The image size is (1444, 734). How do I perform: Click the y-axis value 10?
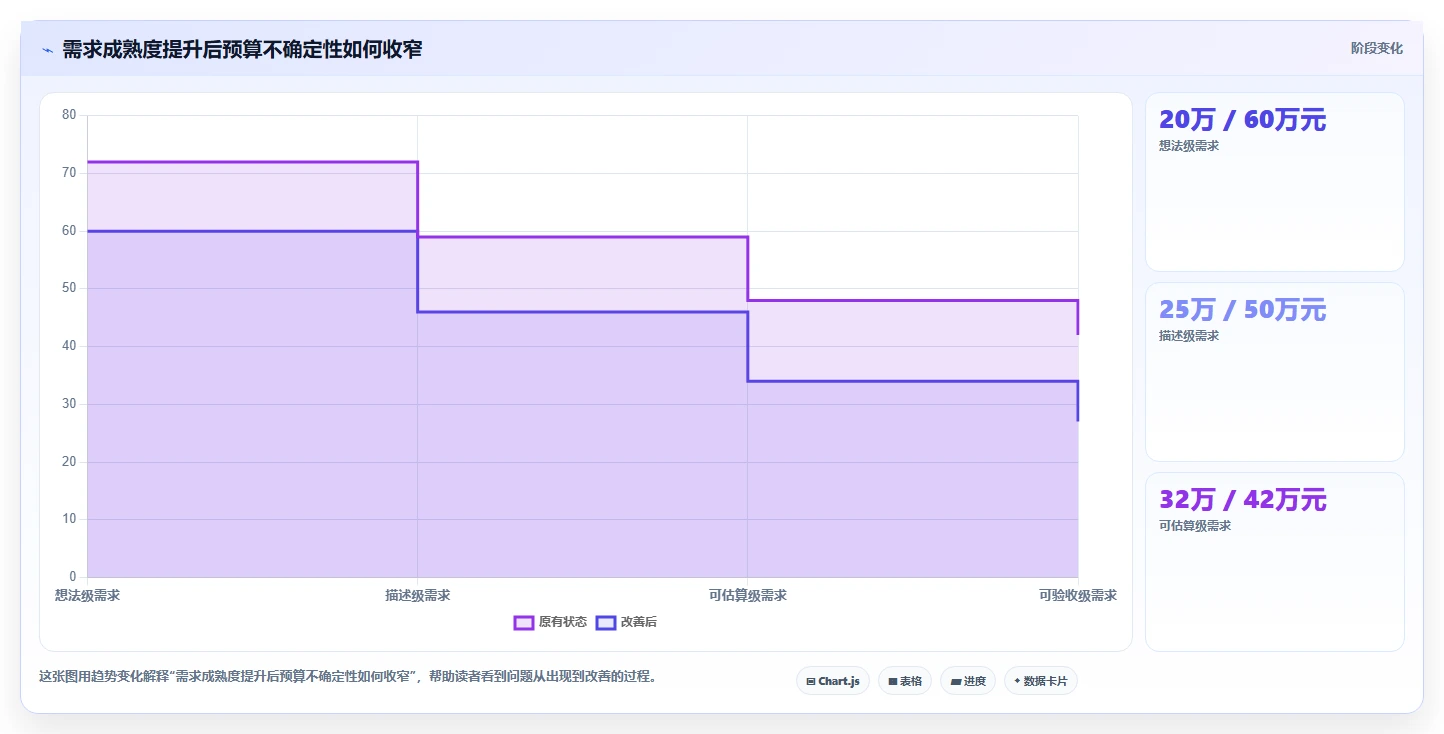click(69, 519)
